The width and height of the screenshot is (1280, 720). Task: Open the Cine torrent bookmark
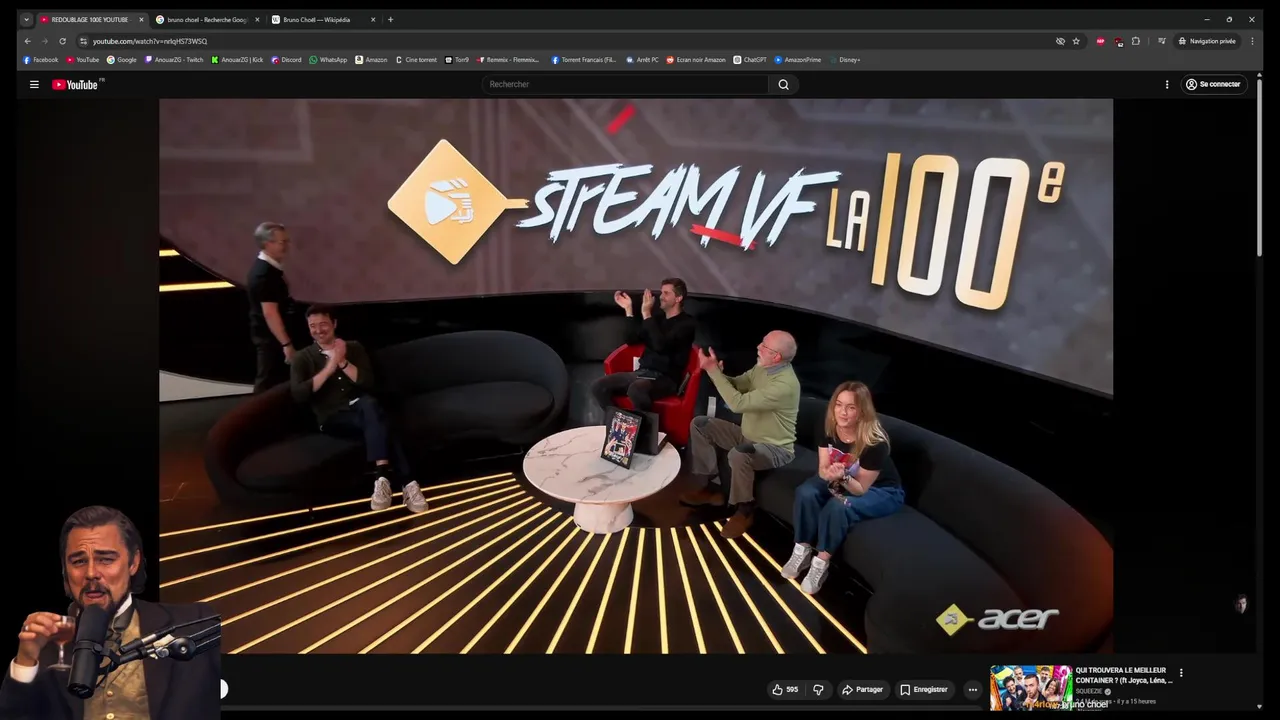click(416, 60)
